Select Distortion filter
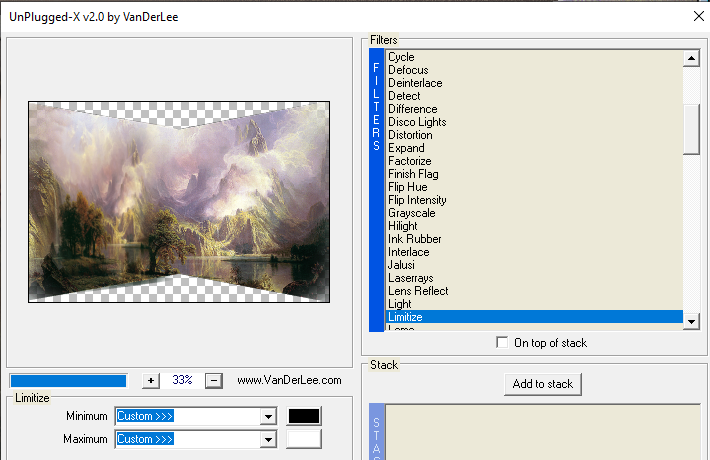Screen dimensions: 710x460 tap(534, 135)
